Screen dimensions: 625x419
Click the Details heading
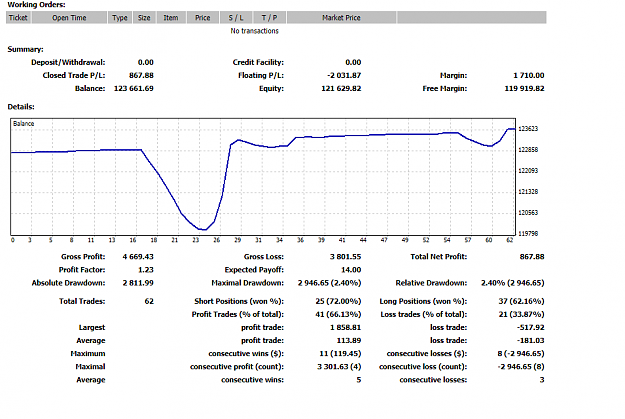click(x=21, y=106)
